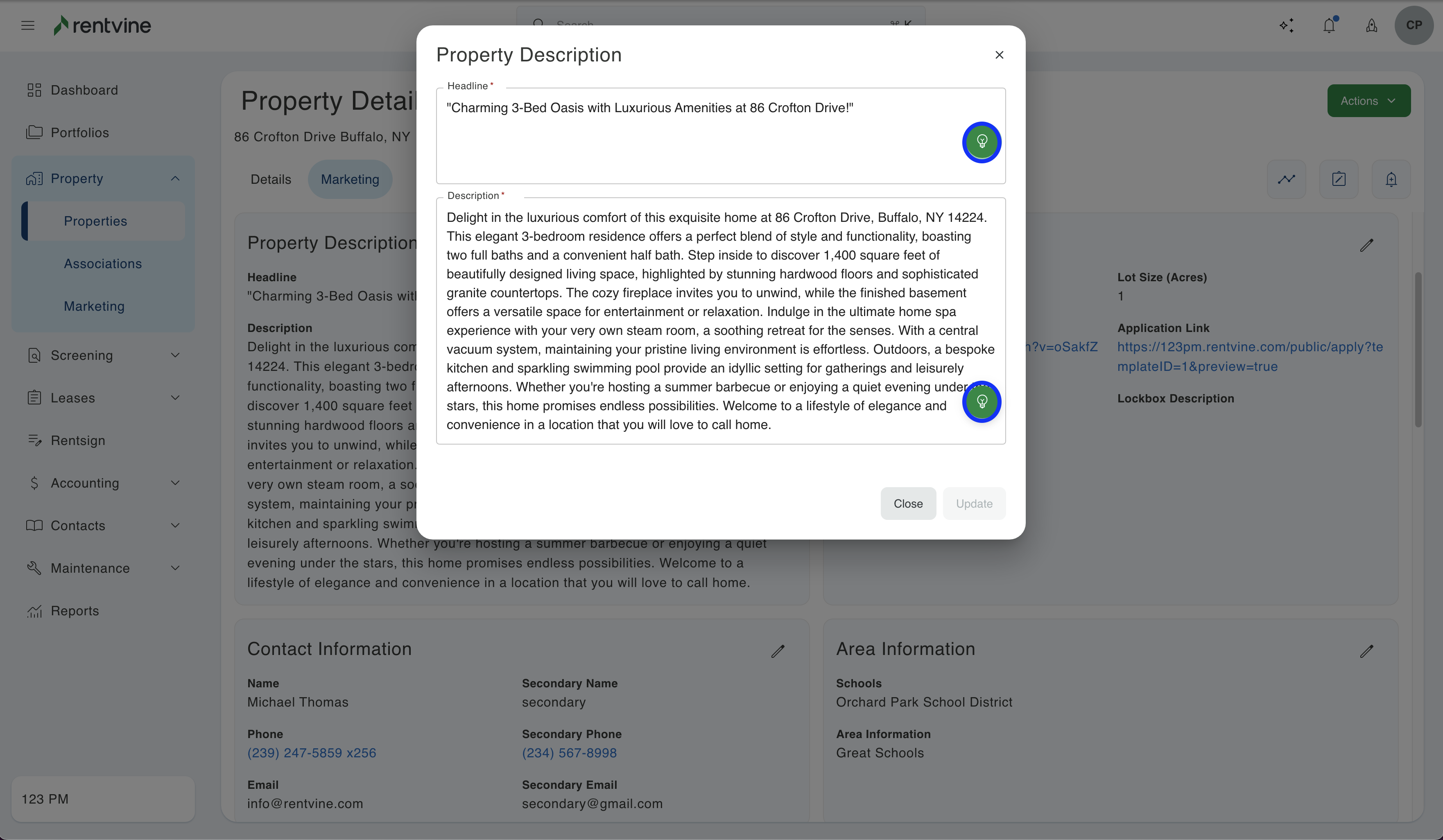Open the application link URL
The width and height of the screenshot is (1443, 840).
pyautogui.click(x=1249, y=356)
